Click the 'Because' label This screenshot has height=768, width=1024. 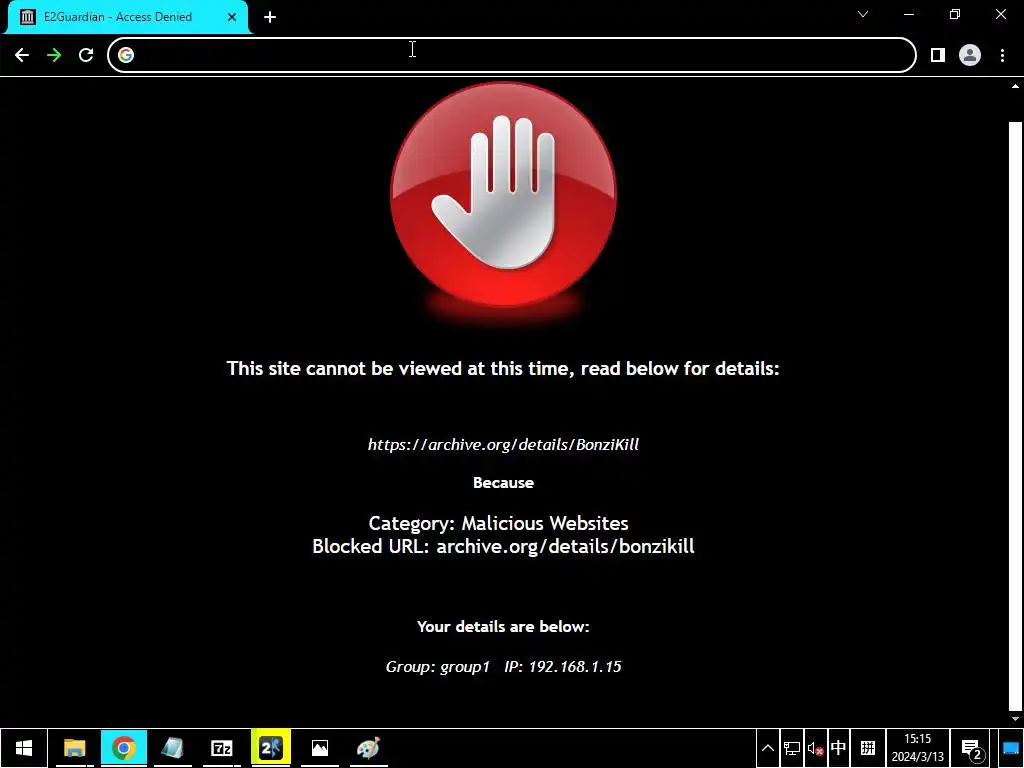[504, 483]
